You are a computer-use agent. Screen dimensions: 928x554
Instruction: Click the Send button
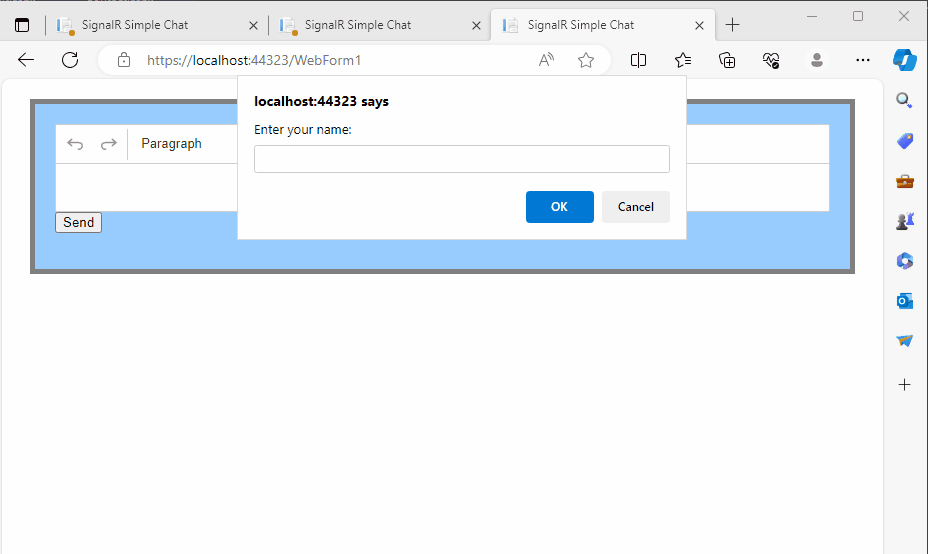pos(79,223)
